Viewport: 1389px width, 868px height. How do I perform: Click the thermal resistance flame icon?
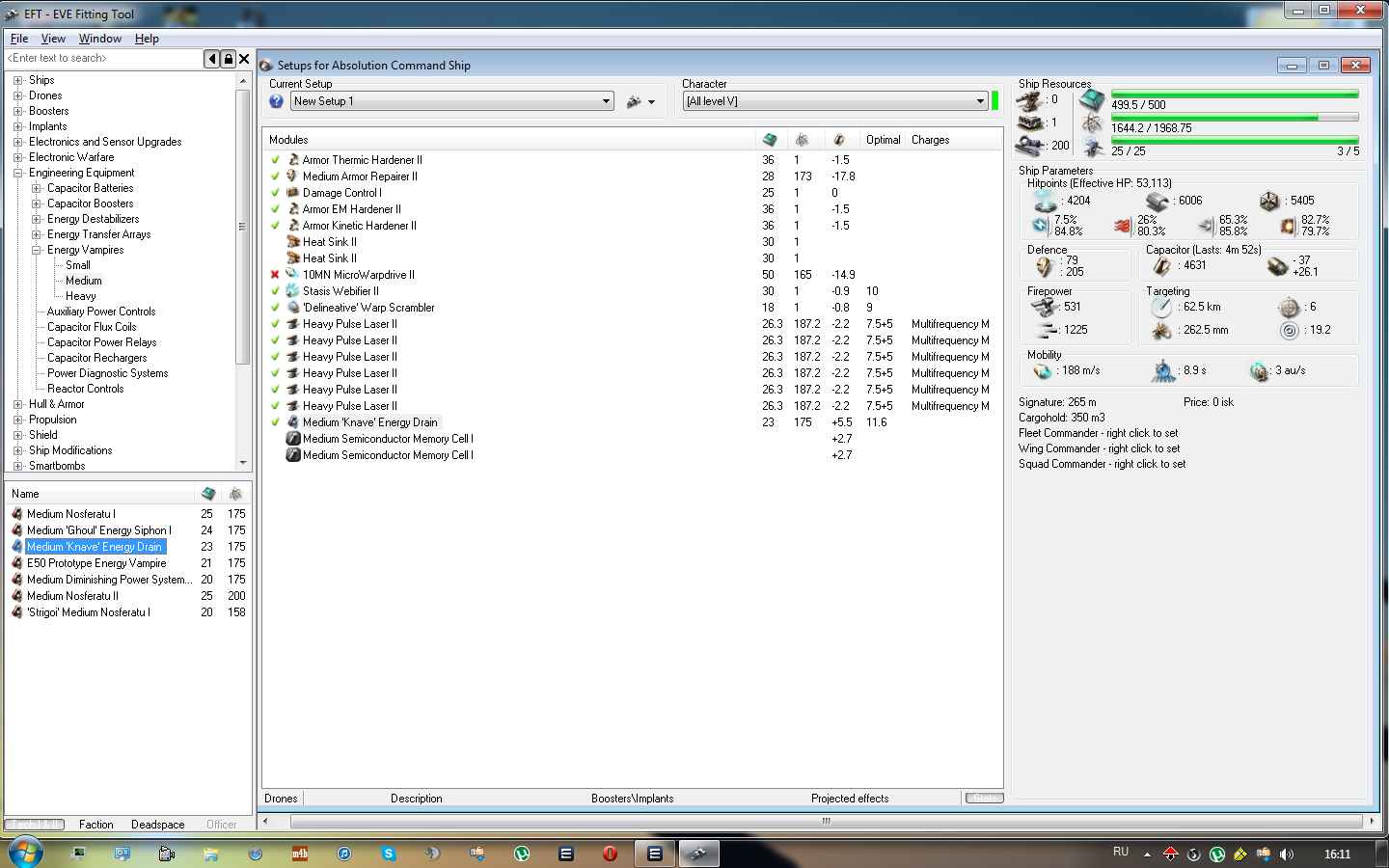[x=1123, y=226]
